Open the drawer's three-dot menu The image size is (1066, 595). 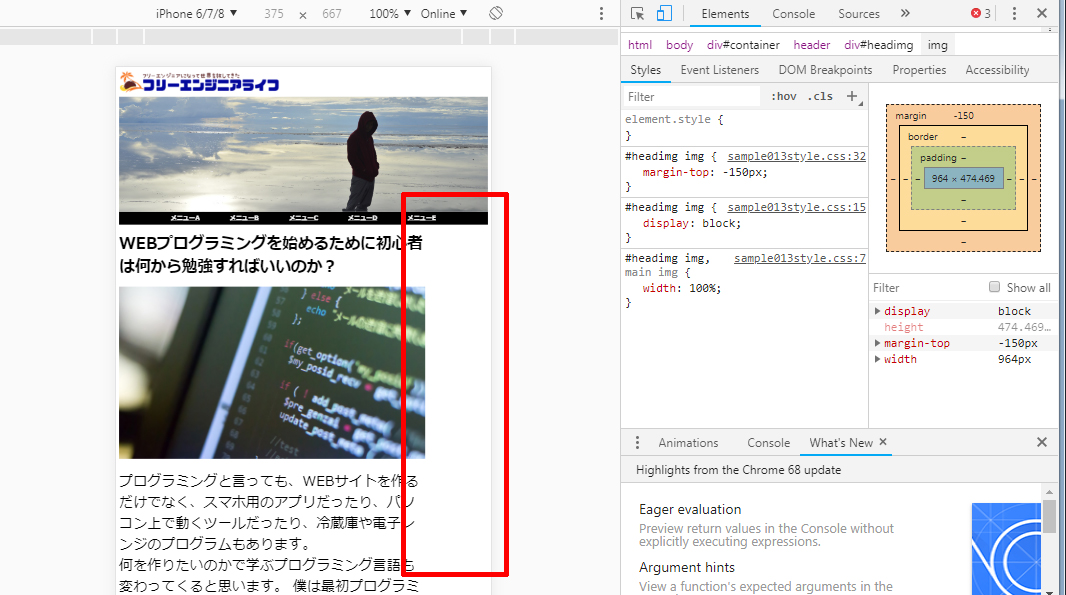coord(638,442)
